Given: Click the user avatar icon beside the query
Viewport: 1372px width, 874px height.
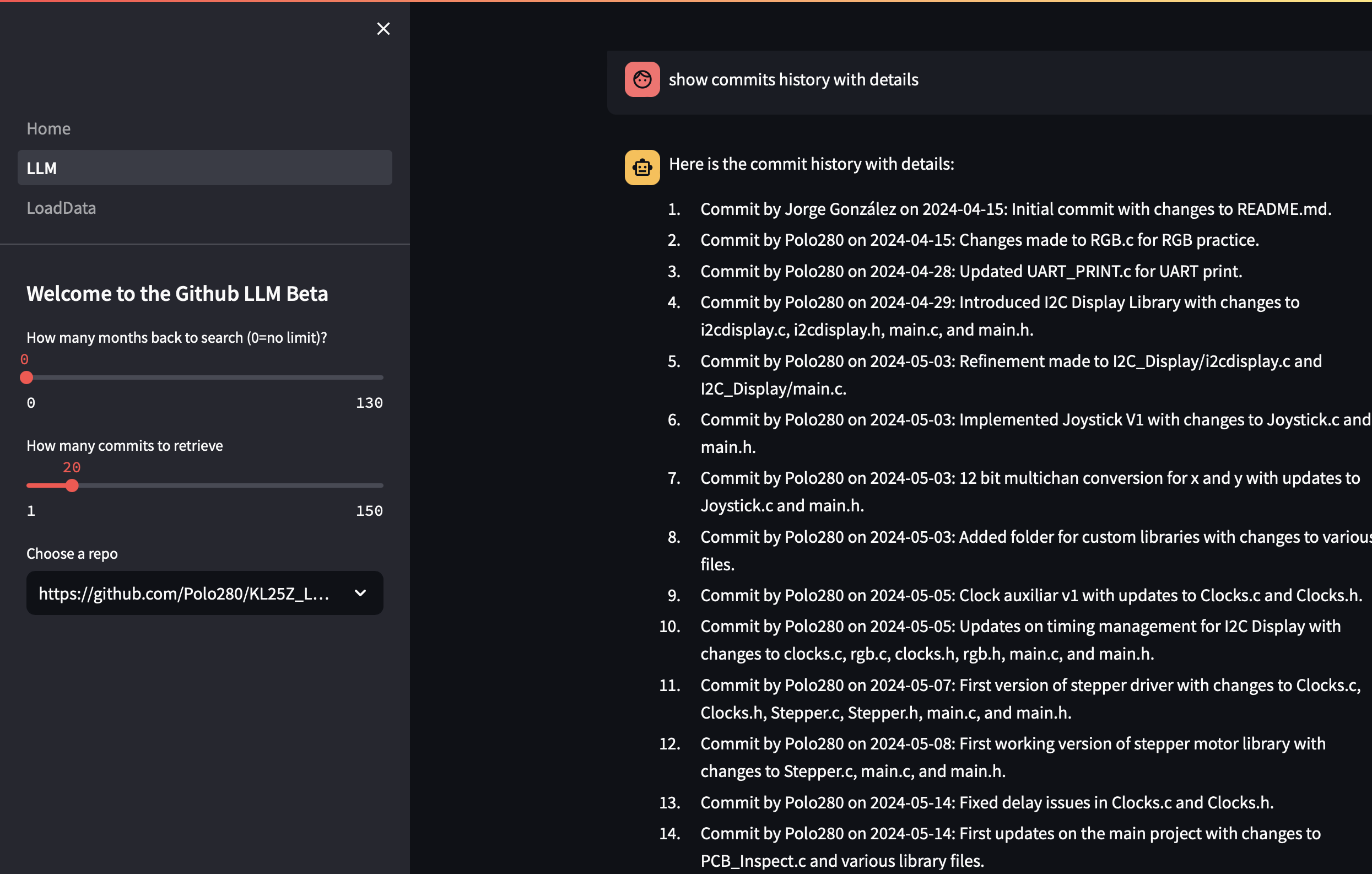Looking at the screenshot, I should click(x=641, y=79).
